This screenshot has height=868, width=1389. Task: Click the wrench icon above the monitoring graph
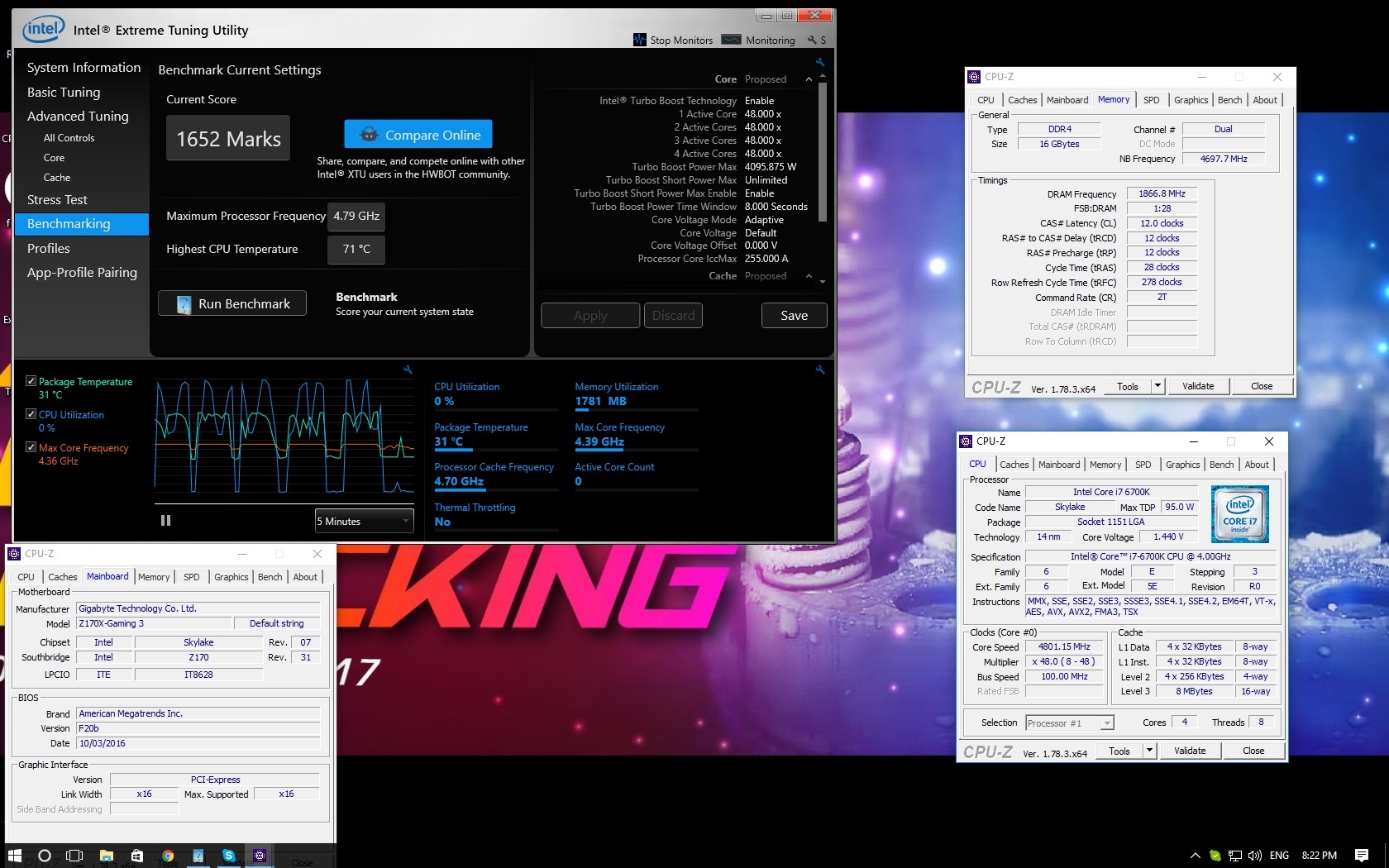pos(408,370)
